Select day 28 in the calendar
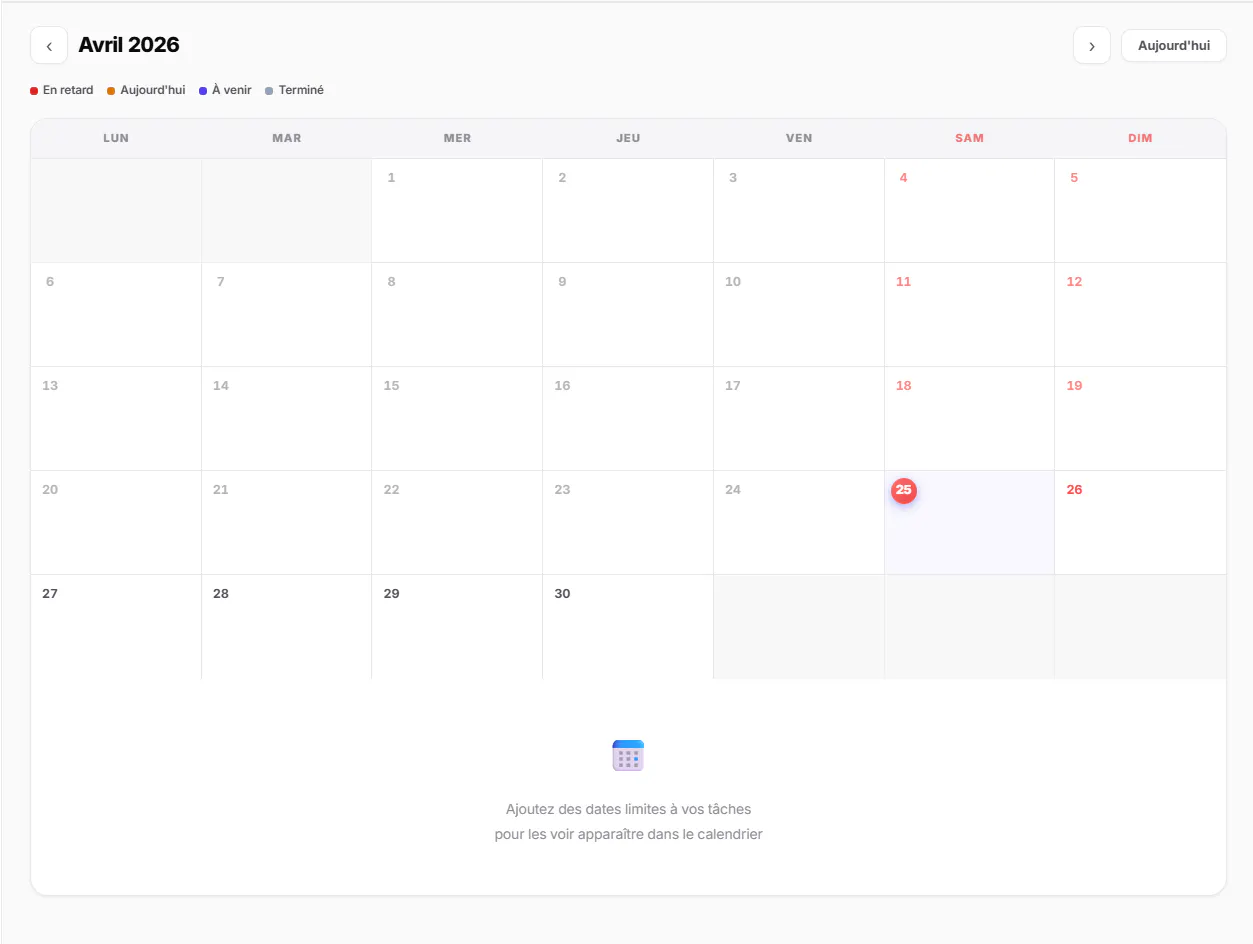Screen dimensions: 1253x944 click(x=286, y=627)
